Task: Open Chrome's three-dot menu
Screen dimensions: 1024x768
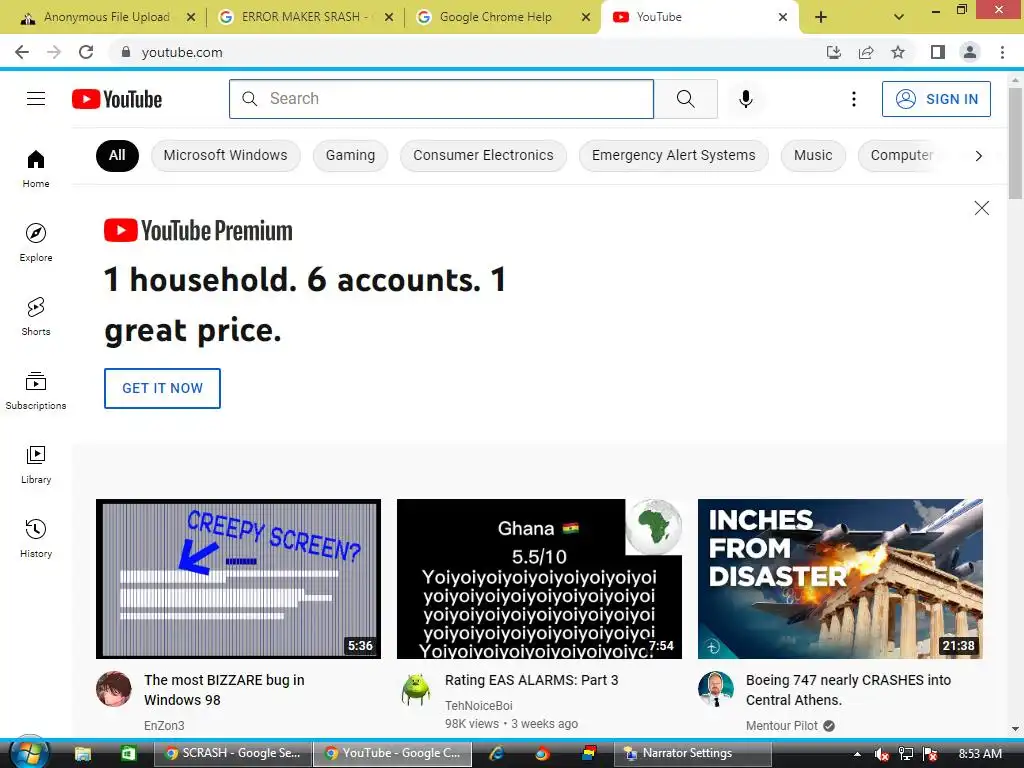Action: pos(1002,52)
